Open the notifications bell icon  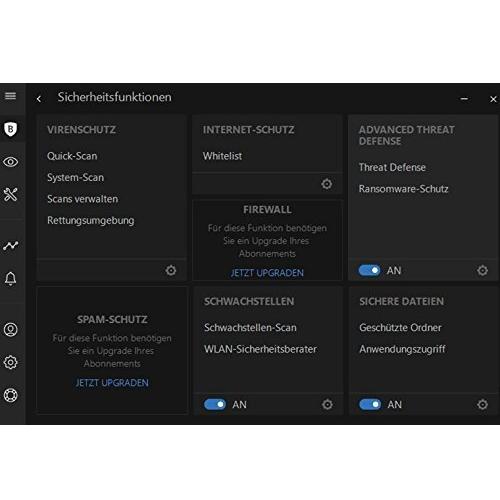[11, 278]
